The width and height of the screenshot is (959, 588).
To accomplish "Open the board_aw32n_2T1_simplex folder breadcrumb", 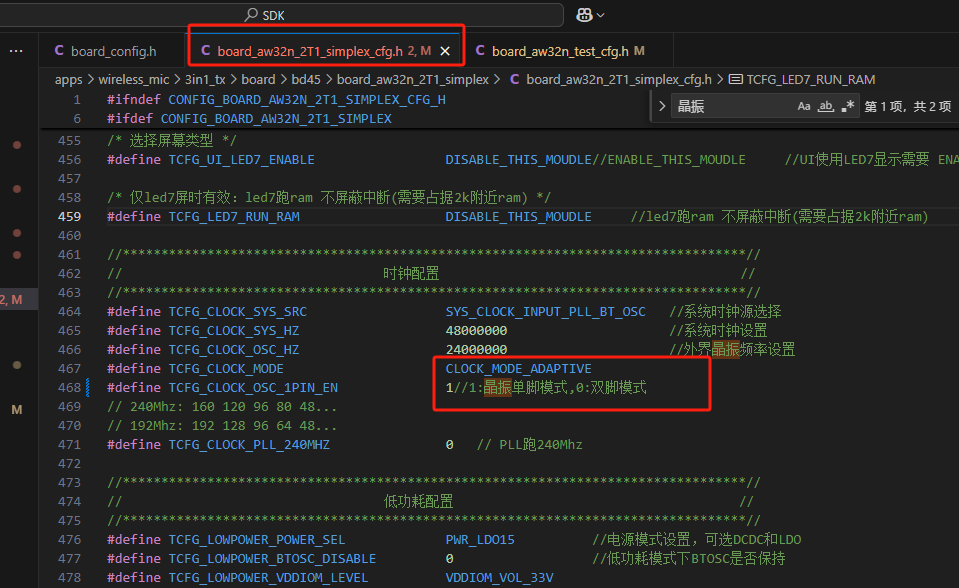I will pyautogui.click(x=413, y=80).
